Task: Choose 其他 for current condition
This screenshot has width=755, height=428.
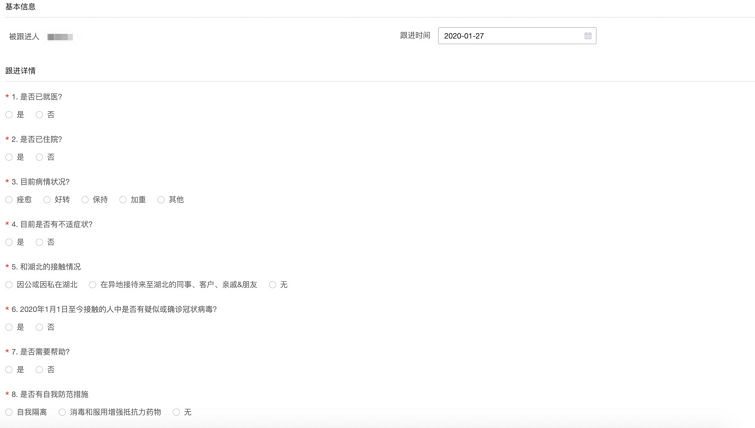Action: tap(161, 199)
